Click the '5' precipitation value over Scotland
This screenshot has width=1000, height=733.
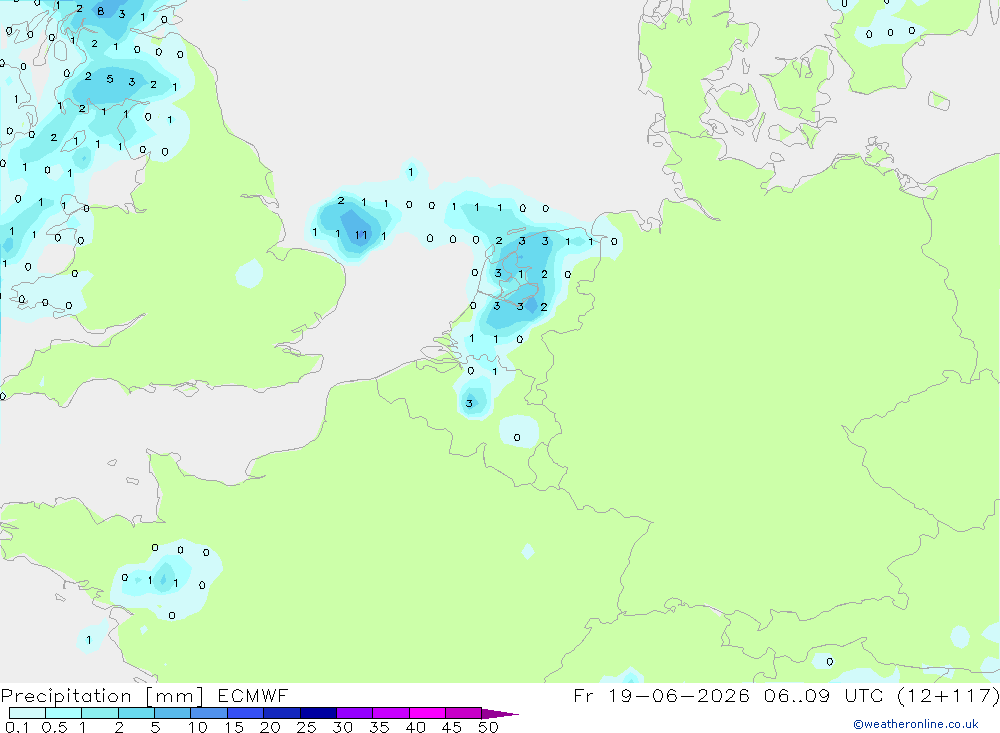[110, 79]
